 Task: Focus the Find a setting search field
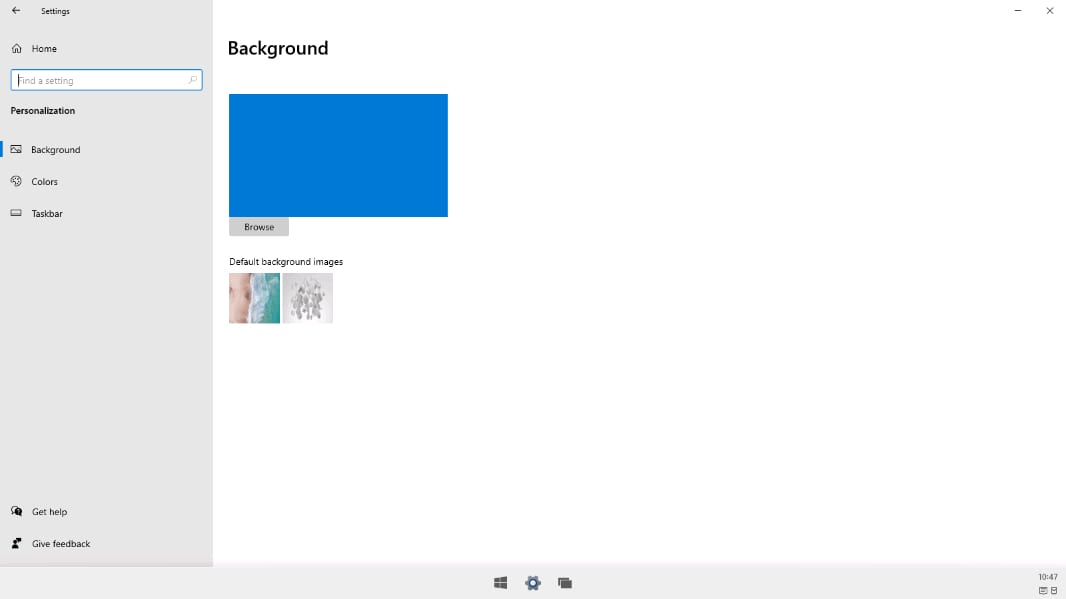point(100,80)
